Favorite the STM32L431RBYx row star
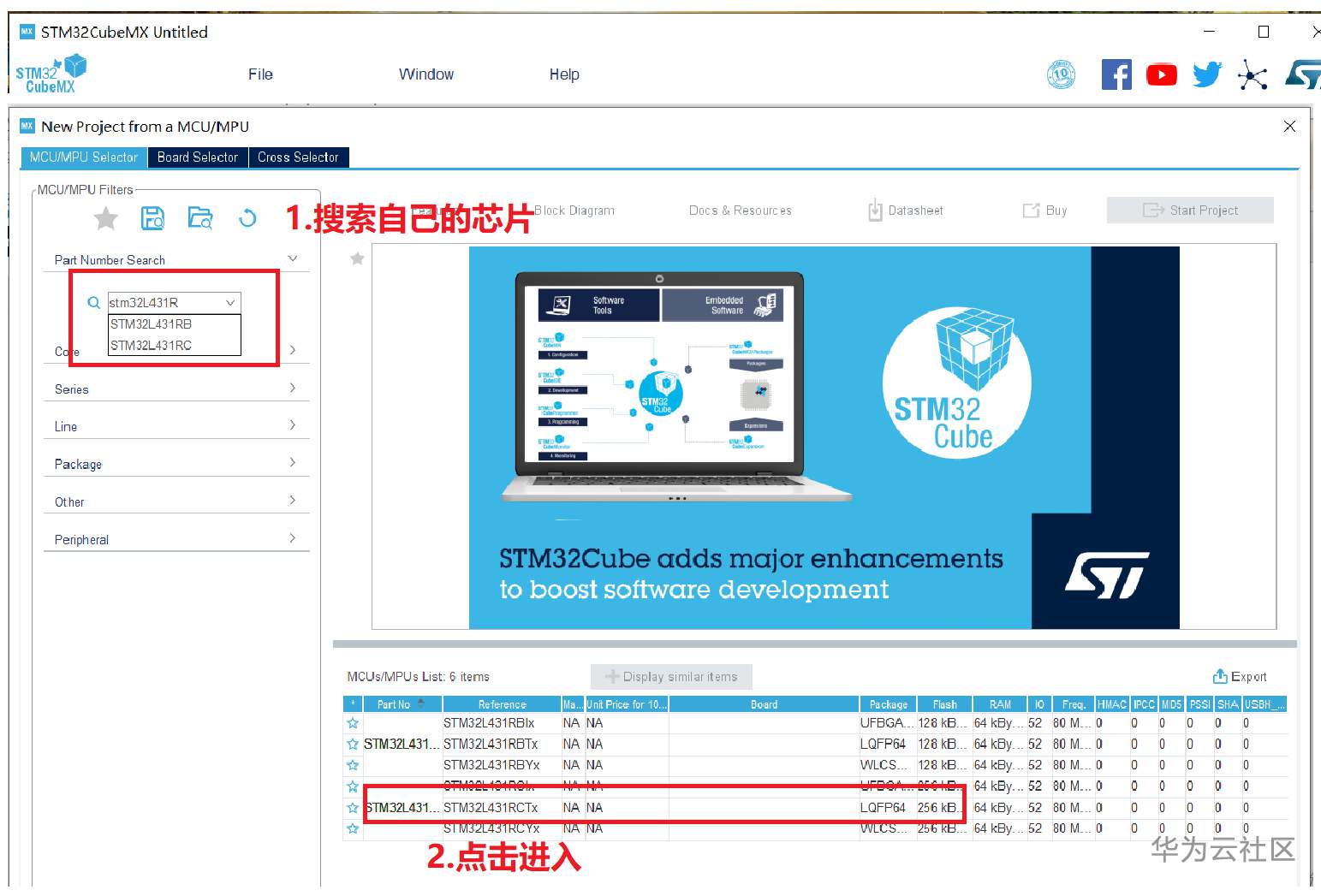 point(353,765)
